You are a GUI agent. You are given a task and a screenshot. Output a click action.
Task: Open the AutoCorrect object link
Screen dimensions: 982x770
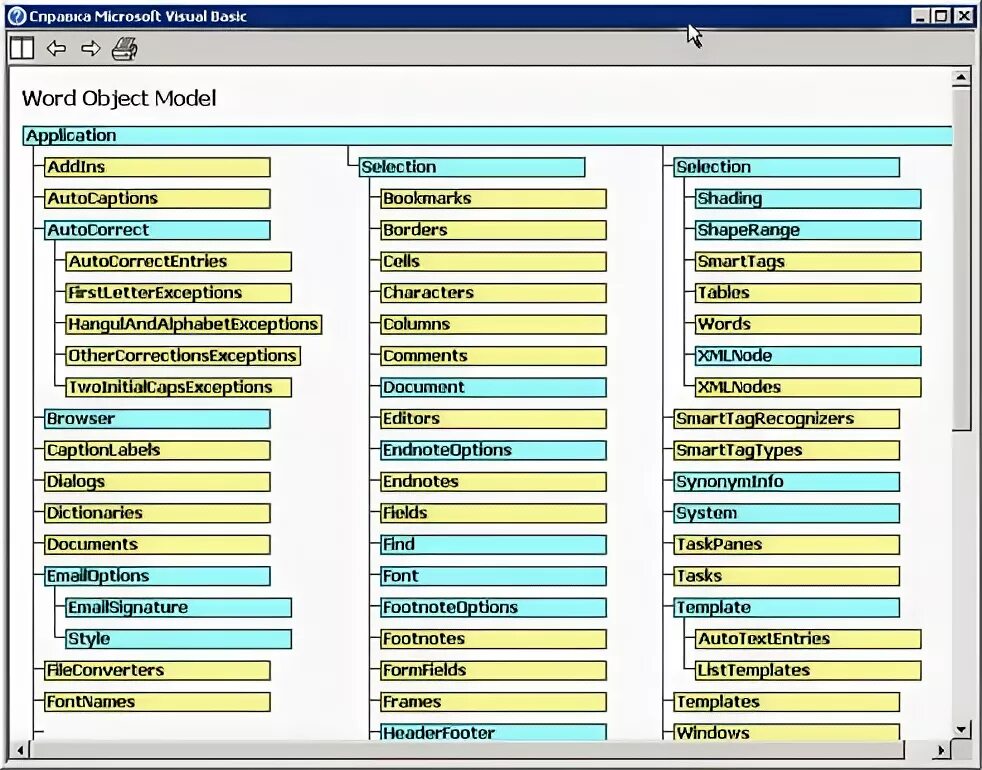[157, 230]
